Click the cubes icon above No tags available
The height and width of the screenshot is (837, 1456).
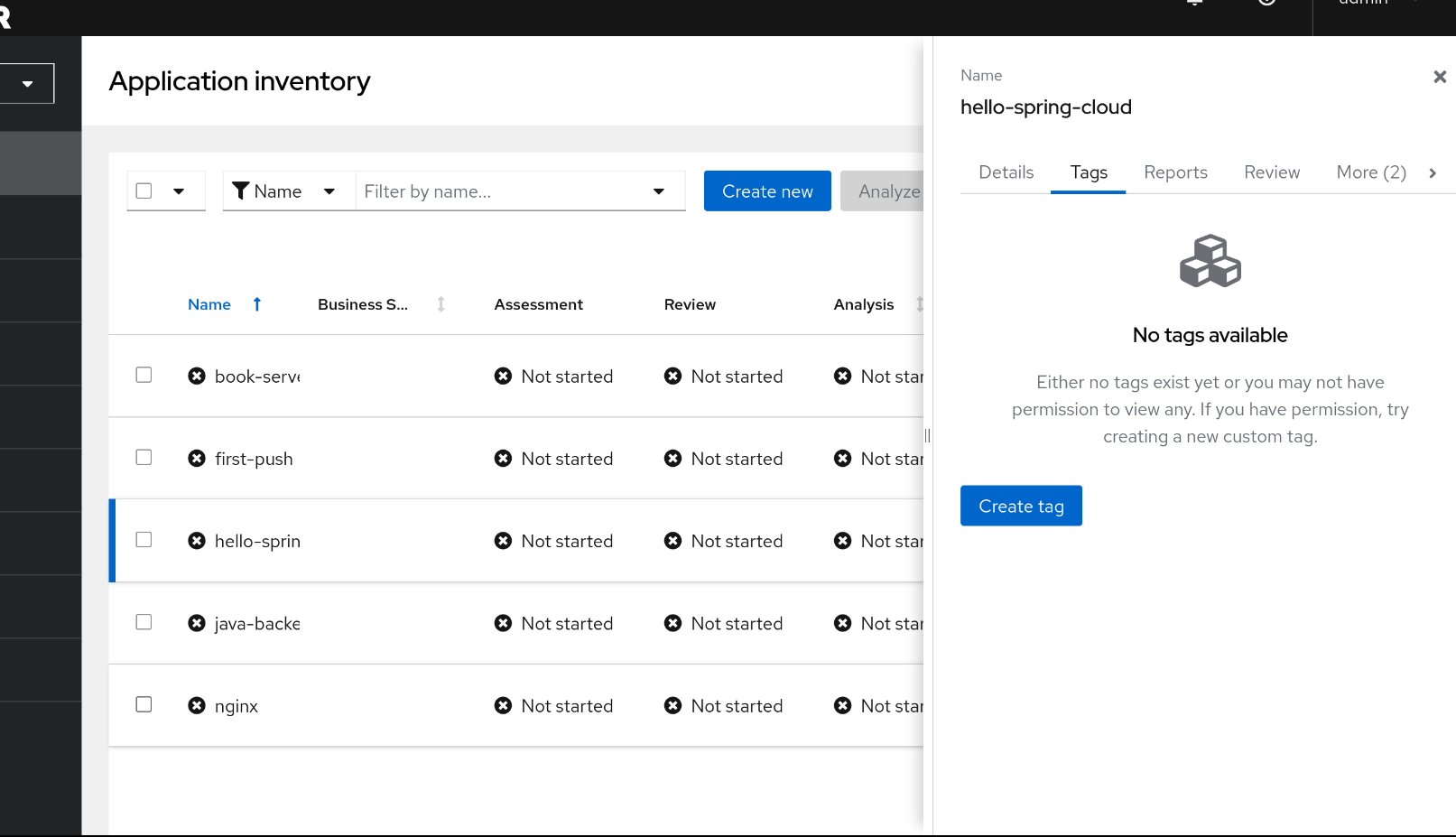1210,262
